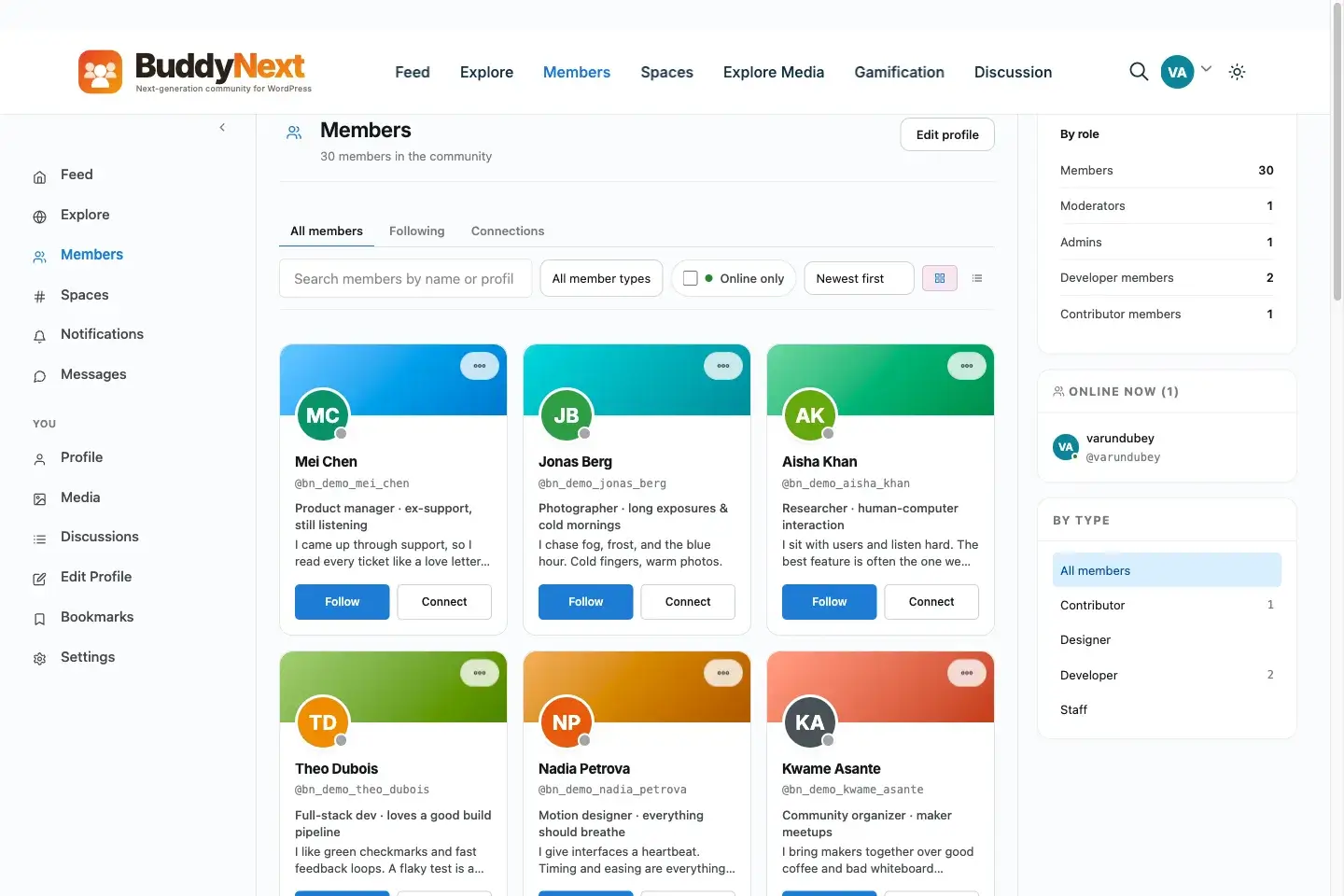Click the Settings gear icon in sidebar
Viewport: 1344px width, 896px height.
(39, 659)
